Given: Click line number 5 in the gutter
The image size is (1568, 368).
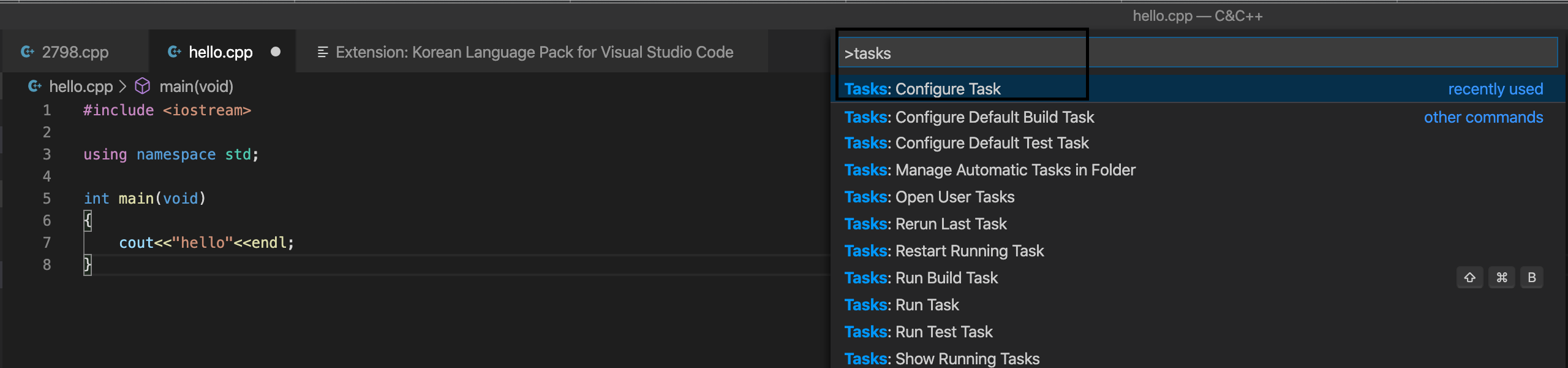Looking at the screenshot, I should [x=47, y=199].
